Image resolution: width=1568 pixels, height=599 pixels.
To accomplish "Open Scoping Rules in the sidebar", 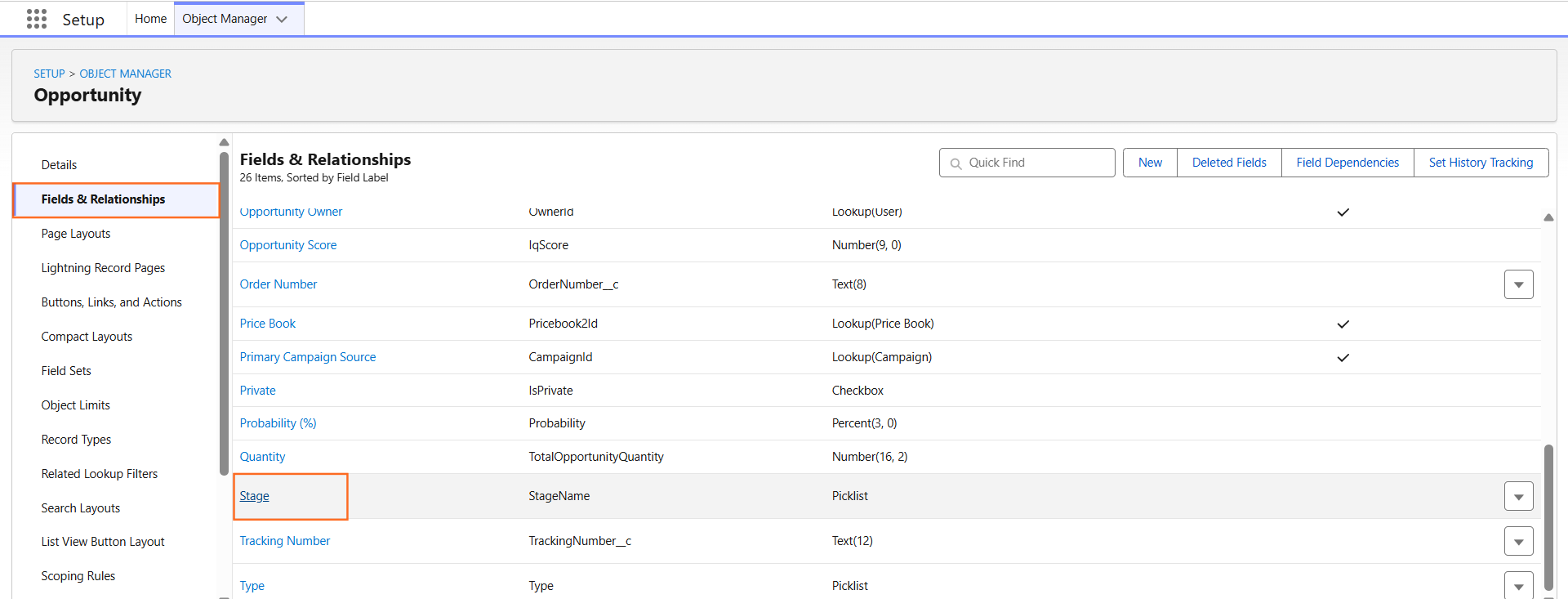I will pyautogui.click(x=78, y=576).
